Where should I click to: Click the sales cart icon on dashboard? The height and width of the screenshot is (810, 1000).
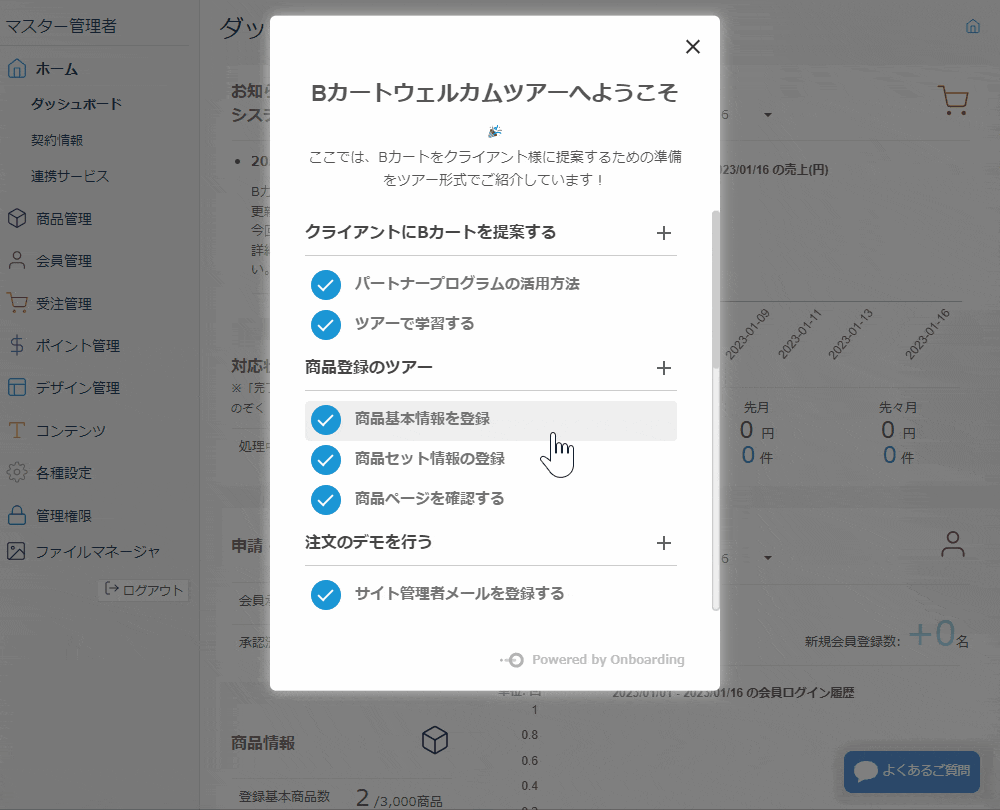coord(953,100)
